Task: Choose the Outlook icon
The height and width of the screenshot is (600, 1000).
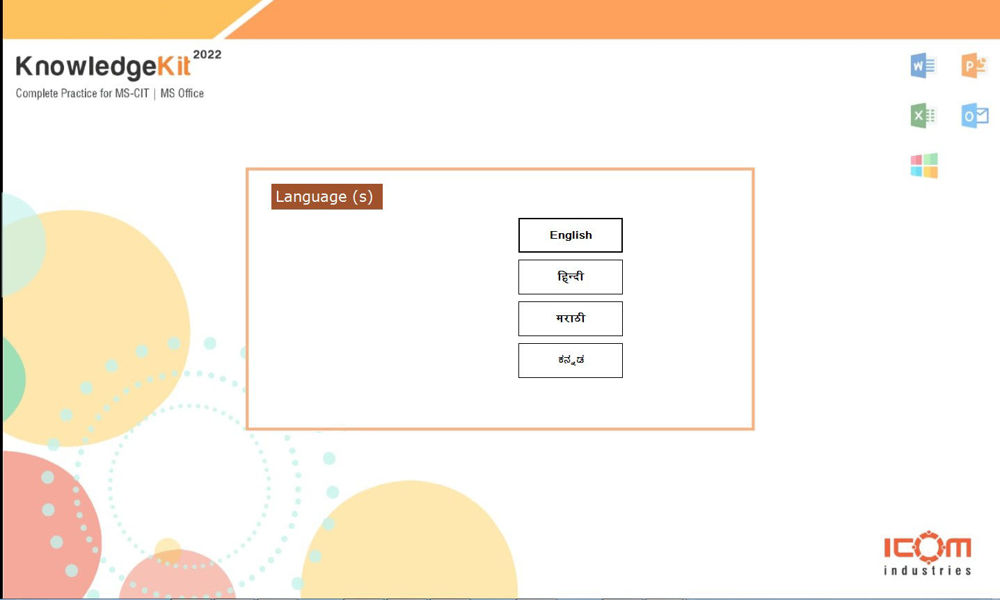Action: [974, 115]
